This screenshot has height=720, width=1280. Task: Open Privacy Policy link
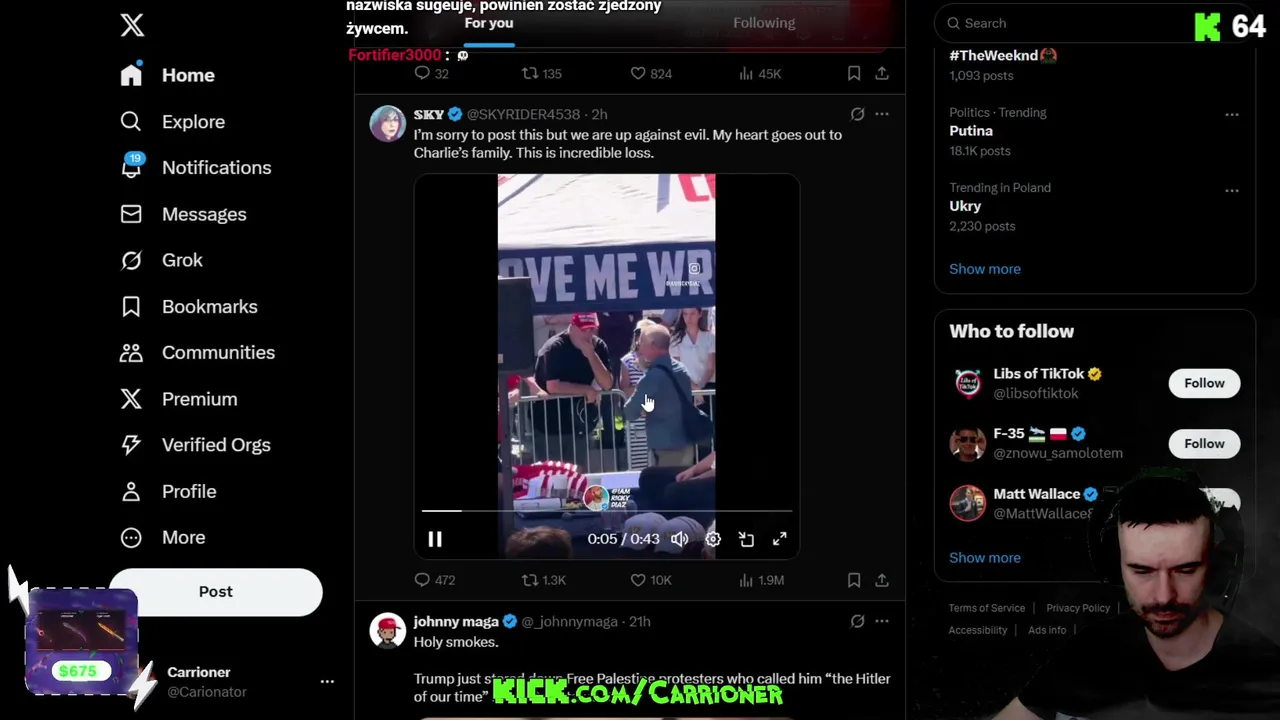[x=1078, y=608]
